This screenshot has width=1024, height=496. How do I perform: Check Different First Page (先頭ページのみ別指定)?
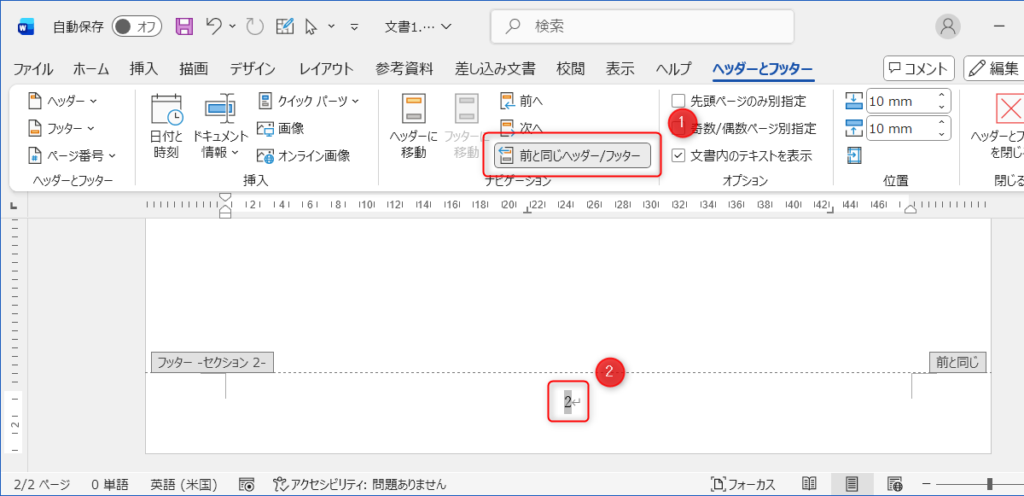tap(679, 101)
